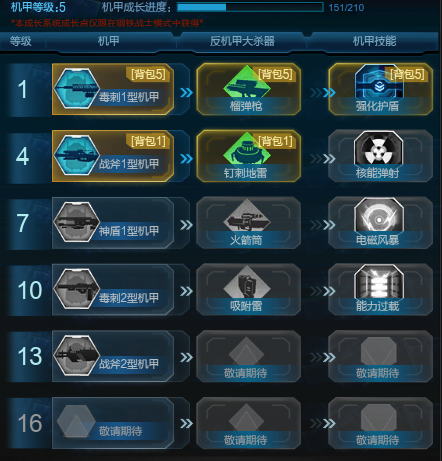Select the 战斧2型机甲 mech card
The image size is (442, 461).
(113, 356)
